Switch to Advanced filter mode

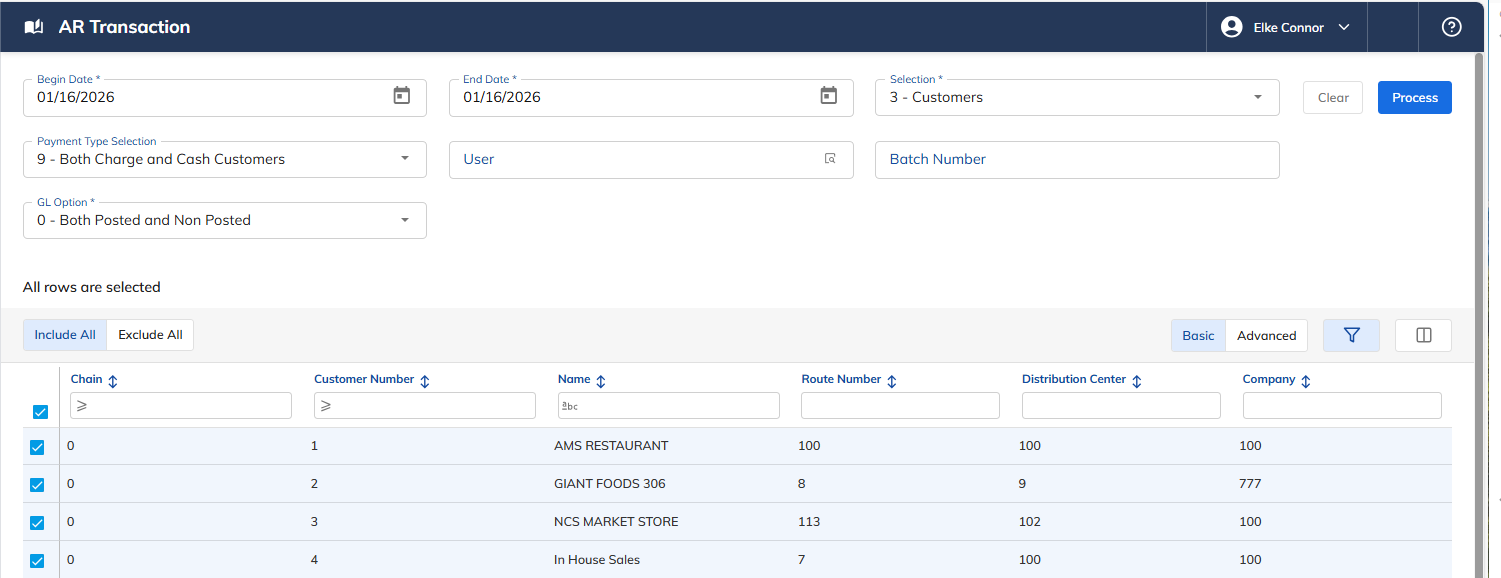coord(1266,335)
